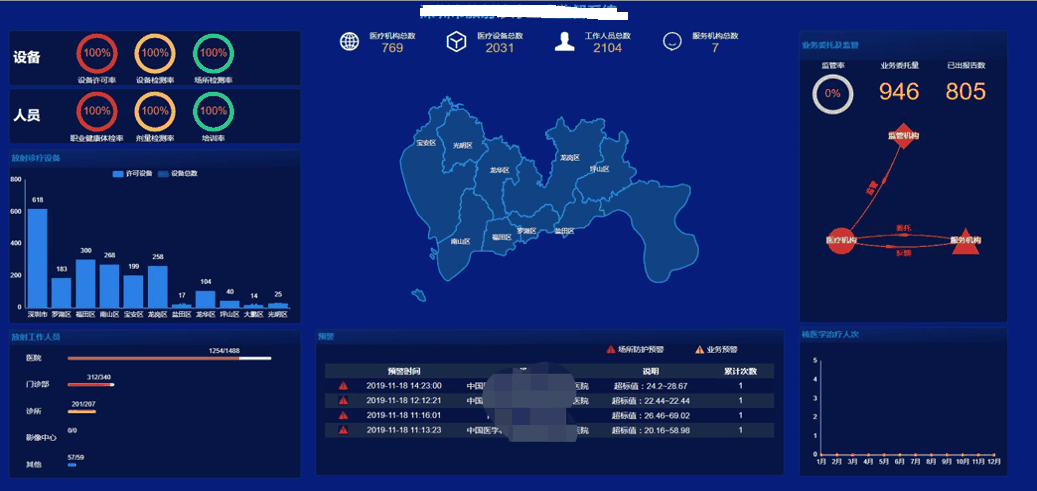Toggle the 设备总数 legend series
This screenshot has height=491, width=1037.
click(178, 173)
